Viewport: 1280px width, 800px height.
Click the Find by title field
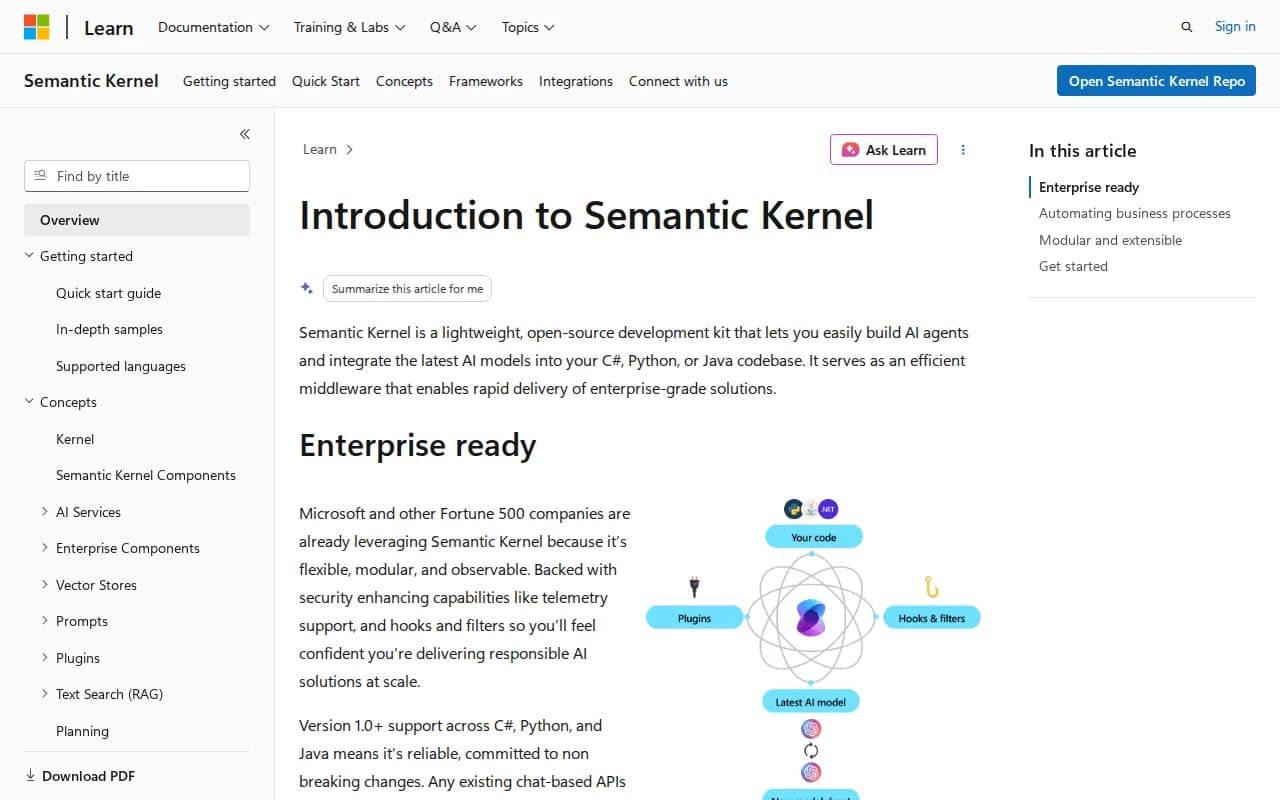(137, 176)
